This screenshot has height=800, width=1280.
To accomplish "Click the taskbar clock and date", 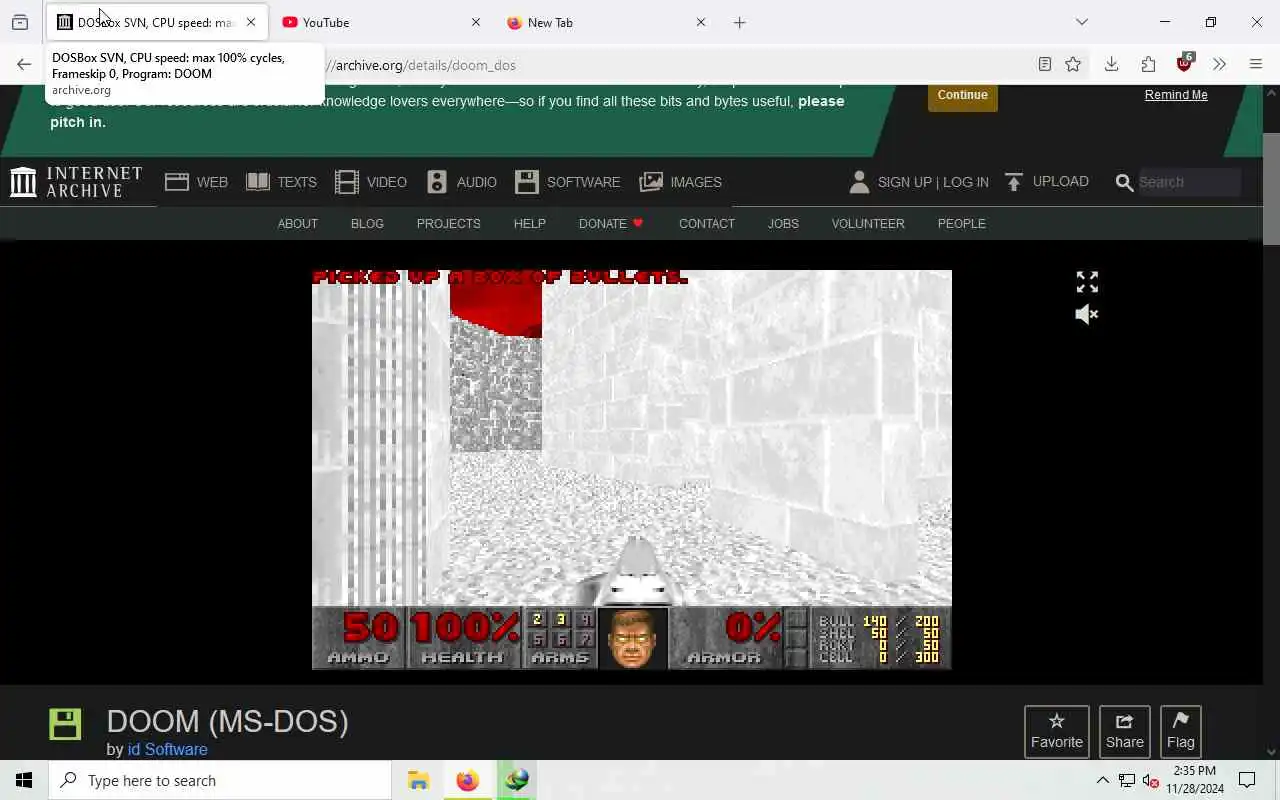I will (1195, 780).
